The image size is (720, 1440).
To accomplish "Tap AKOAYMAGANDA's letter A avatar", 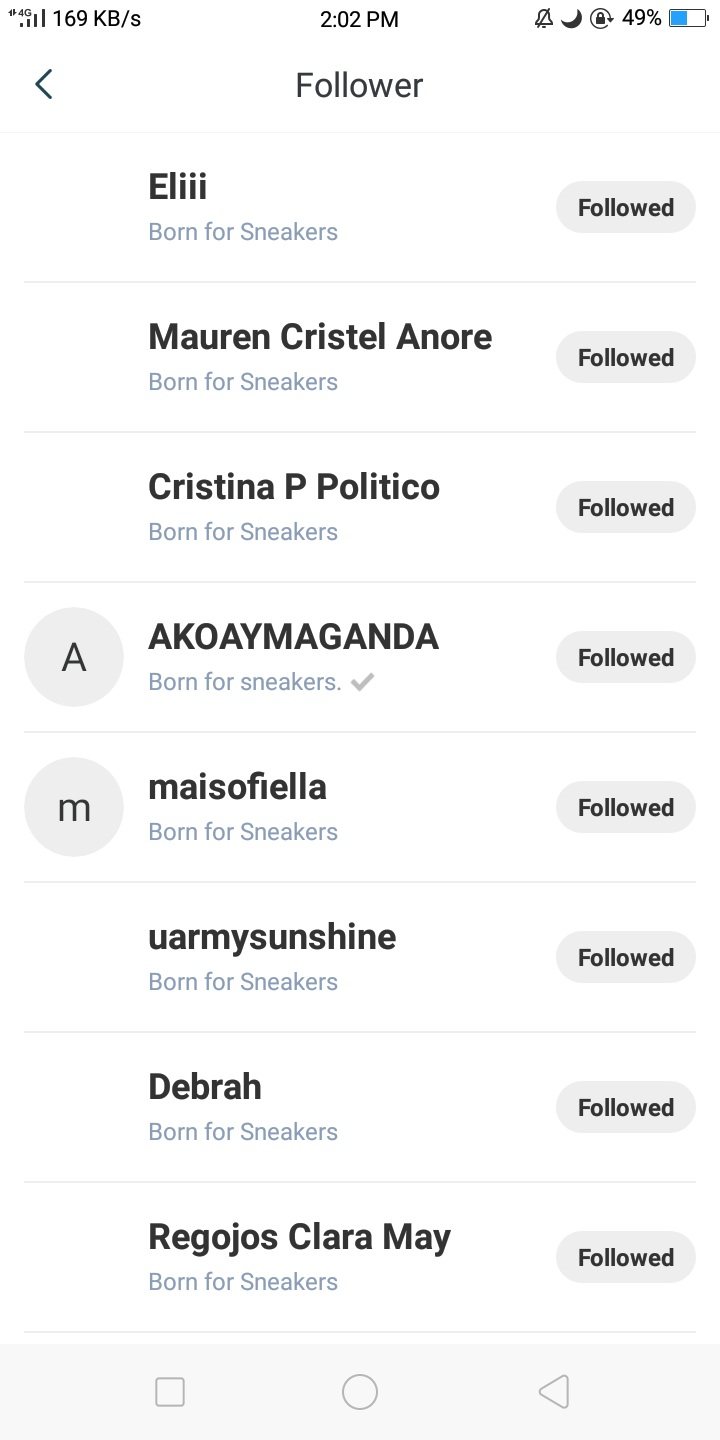I will 74,657.
